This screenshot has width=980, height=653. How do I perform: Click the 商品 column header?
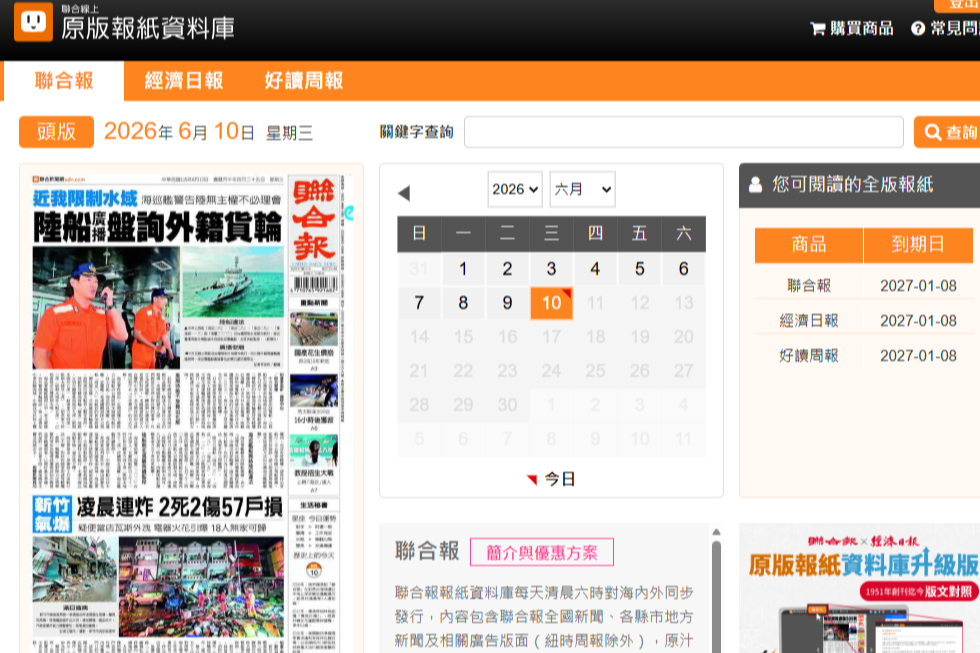[x=809, y=244]
